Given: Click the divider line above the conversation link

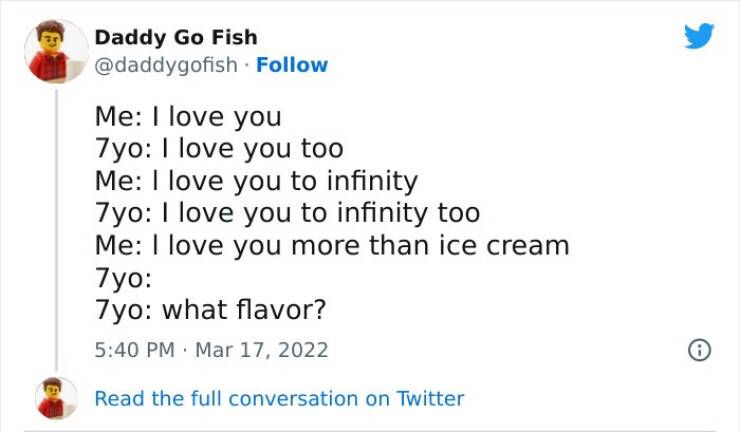Looking at the screenshot, I should [x=370, y=376].
